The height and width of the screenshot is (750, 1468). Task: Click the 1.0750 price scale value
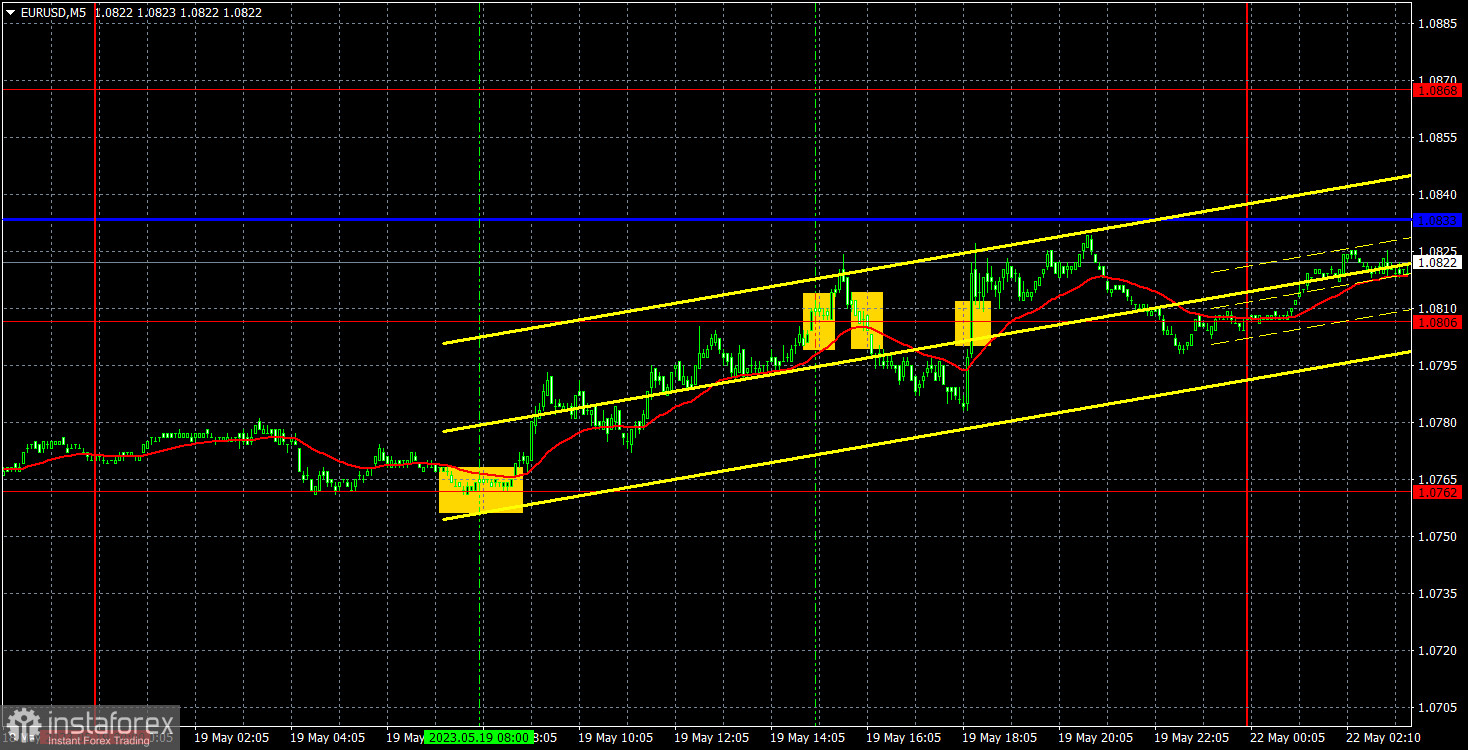coord(1438,536)
